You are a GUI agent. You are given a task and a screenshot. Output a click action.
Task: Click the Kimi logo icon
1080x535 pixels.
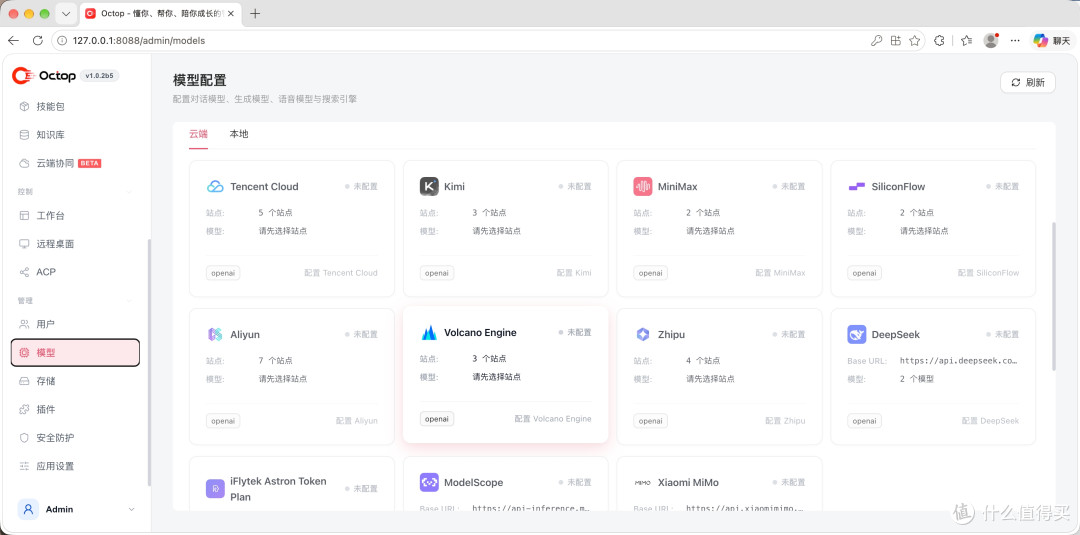(x=429, y=187)
